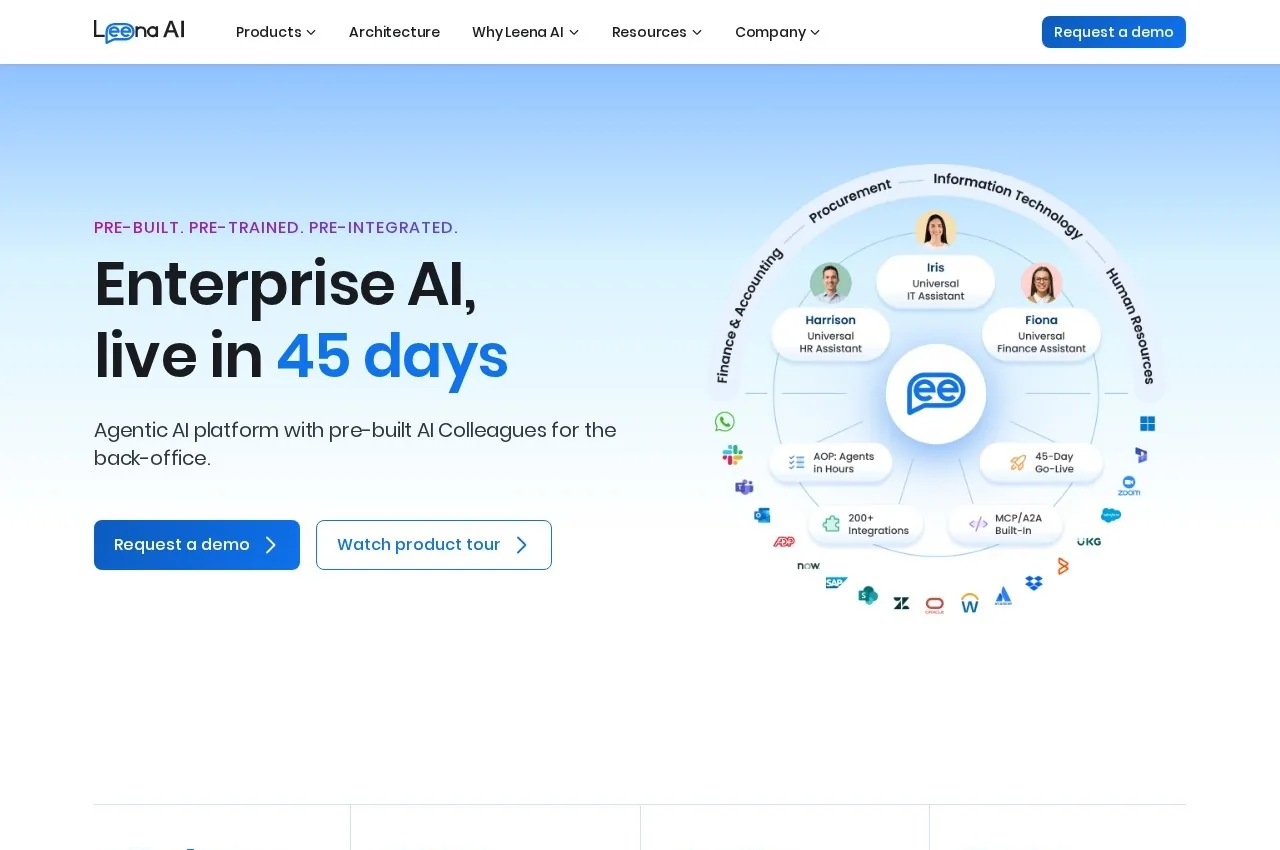Click the hero Request a demo button
The width and height of the screenshot is (1280, 850).
click(x=197, y=545)
